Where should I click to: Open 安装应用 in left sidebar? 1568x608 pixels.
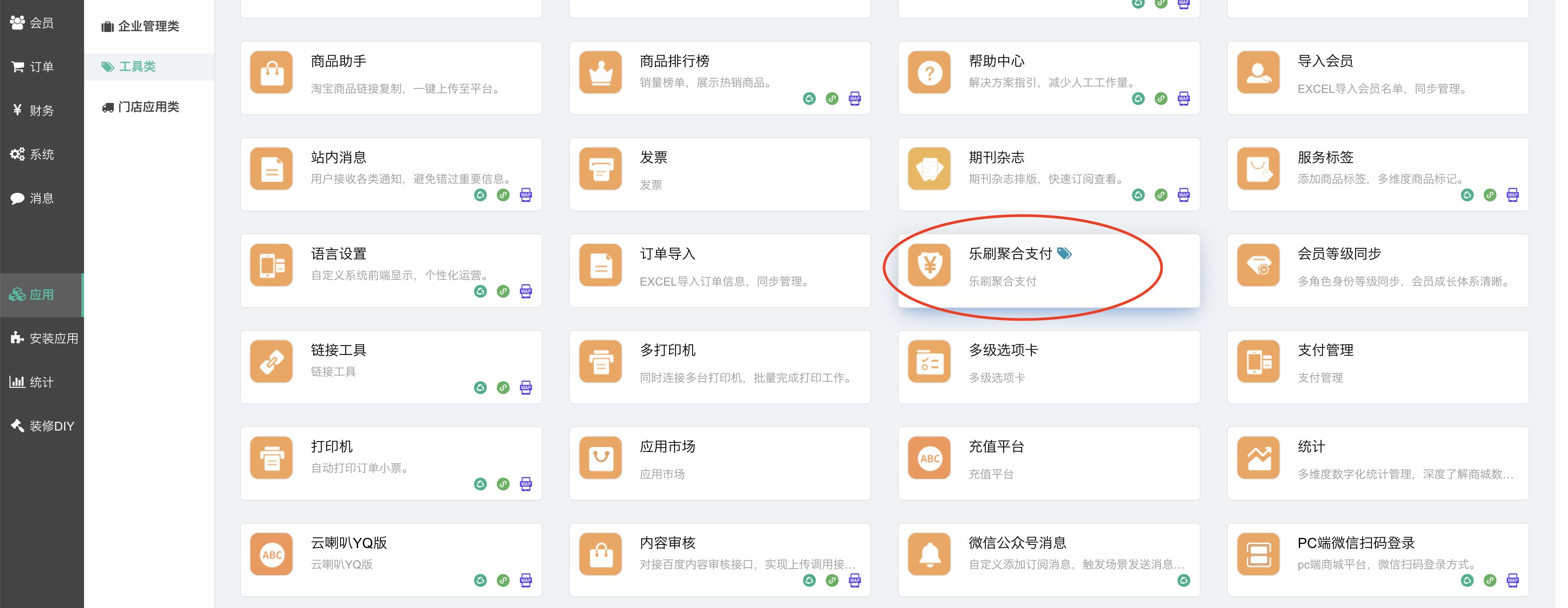pos(53,338)
